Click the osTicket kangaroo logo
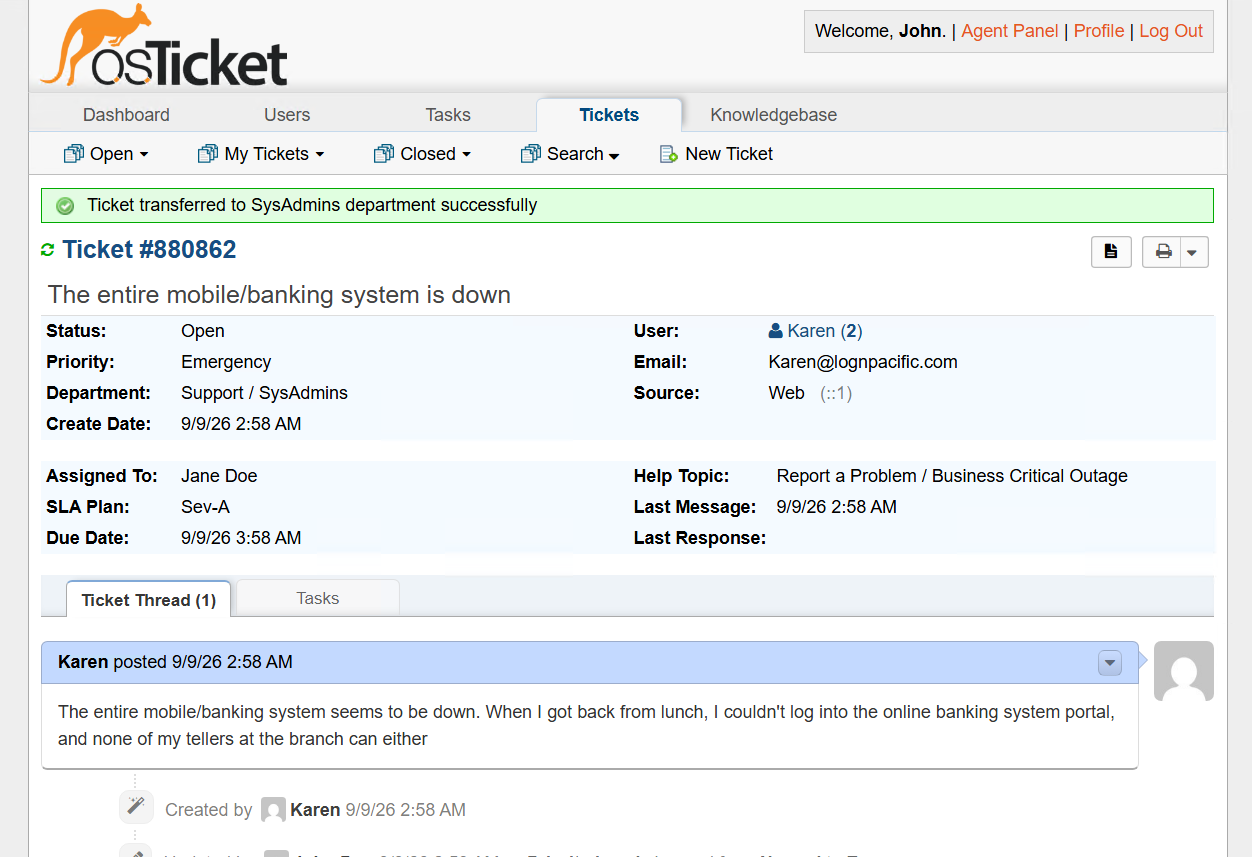 164,46
